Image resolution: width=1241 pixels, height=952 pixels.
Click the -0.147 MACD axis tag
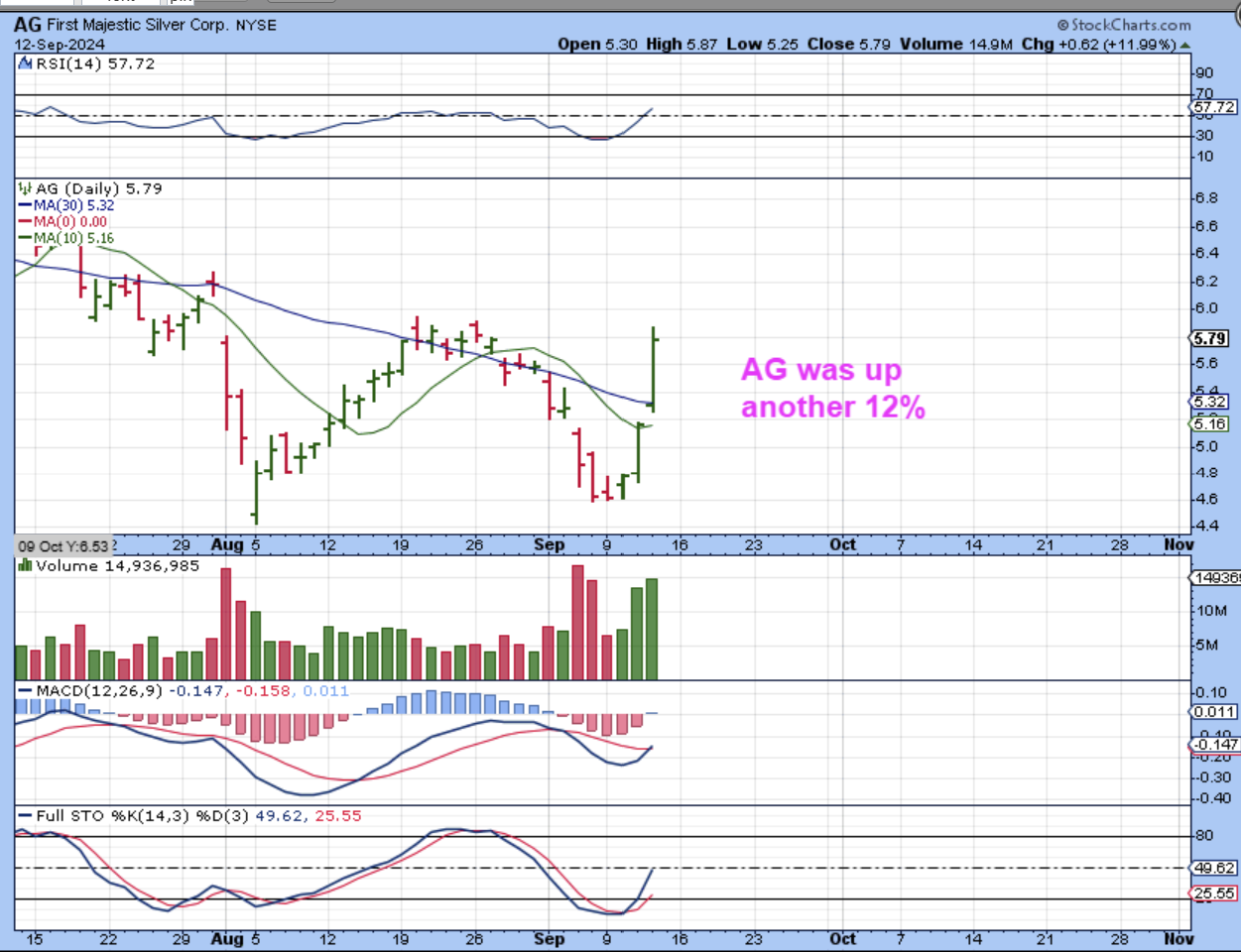pos(1214,745)
